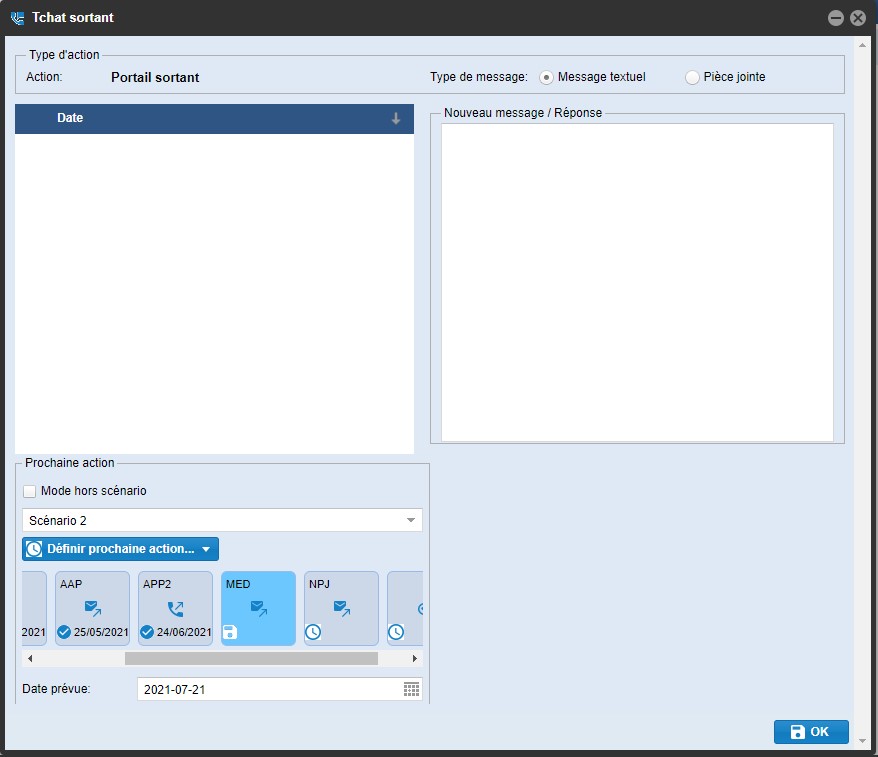
Task: Select the MED action card
Action: coord(258,608)
